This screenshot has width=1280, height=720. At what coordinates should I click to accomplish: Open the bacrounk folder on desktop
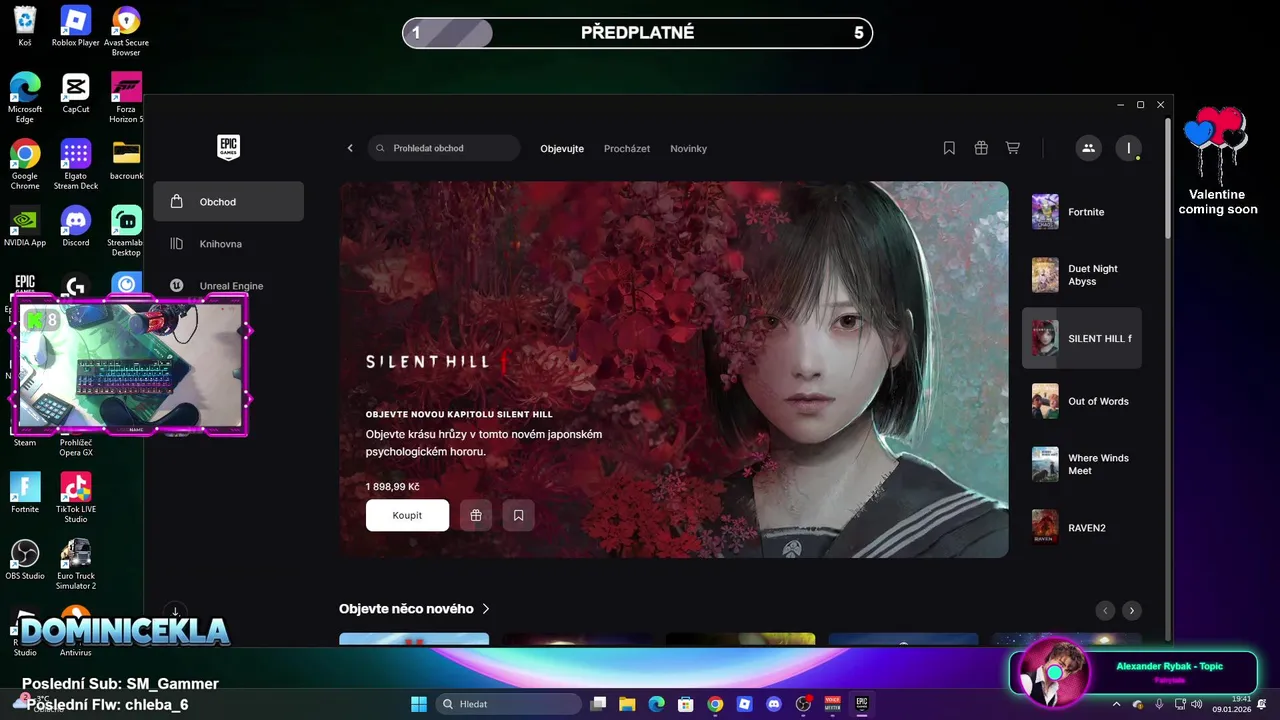point(126,160)
